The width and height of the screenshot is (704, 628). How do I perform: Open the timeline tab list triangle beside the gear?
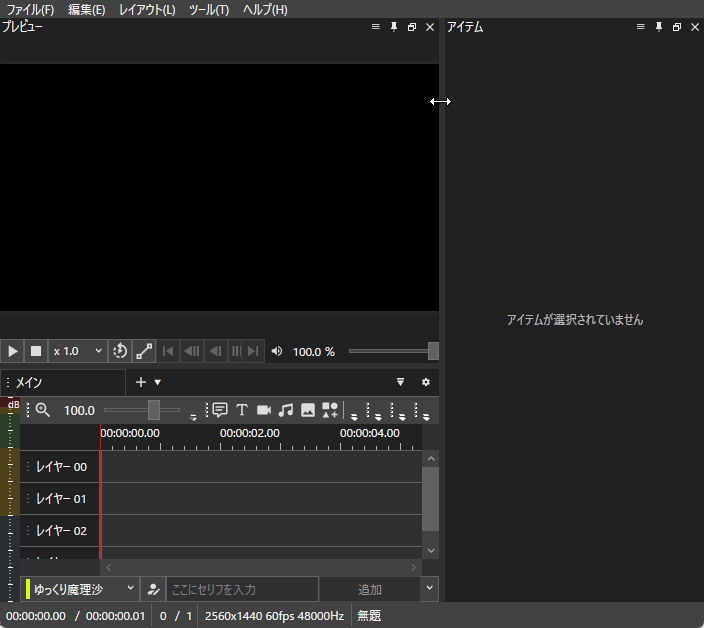coord(400,382)
